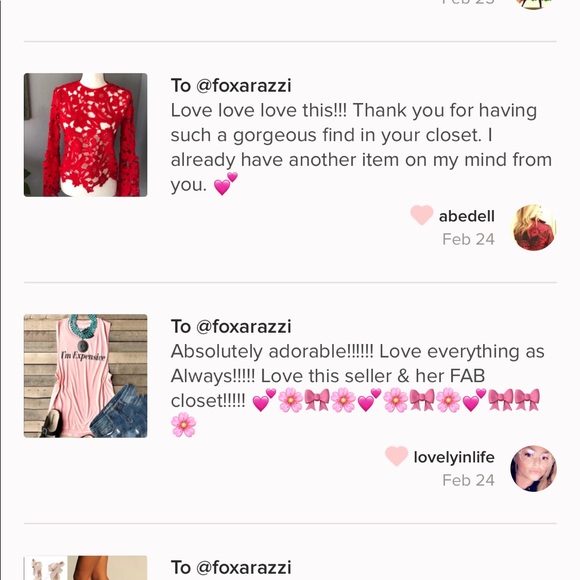Viewport: 580px width, 580px height.
Task: Open the abedell username link
Action: click(466, 216)
